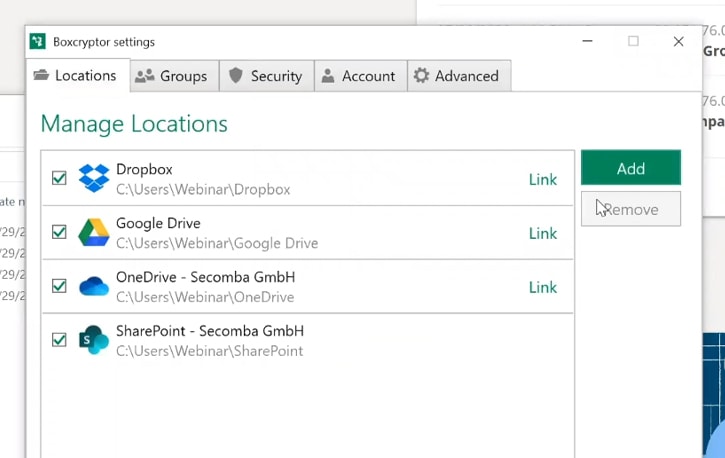Viewport: 725px width, 458px height.
Task: Switch to the Account tab
Action: coord(361,76)
